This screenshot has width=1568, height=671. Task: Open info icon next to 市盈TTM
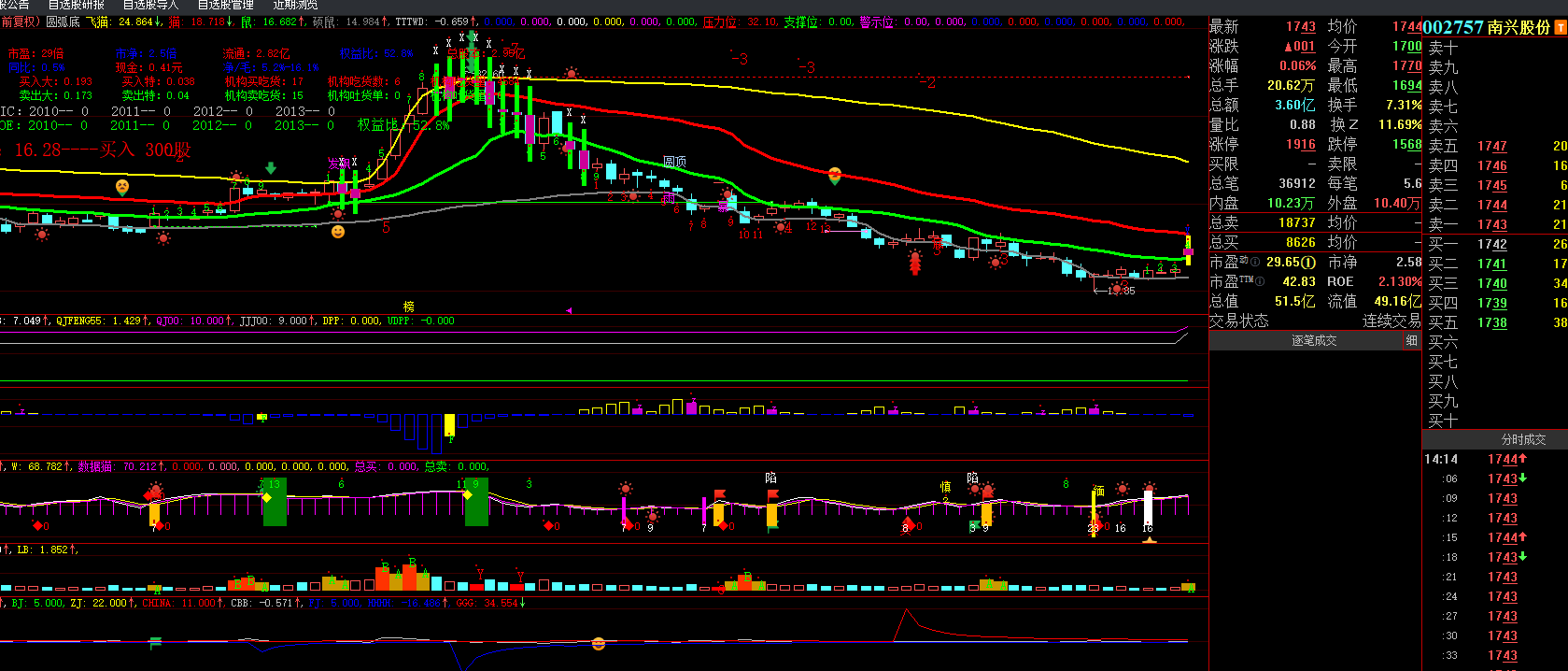tap(1260, 281)
